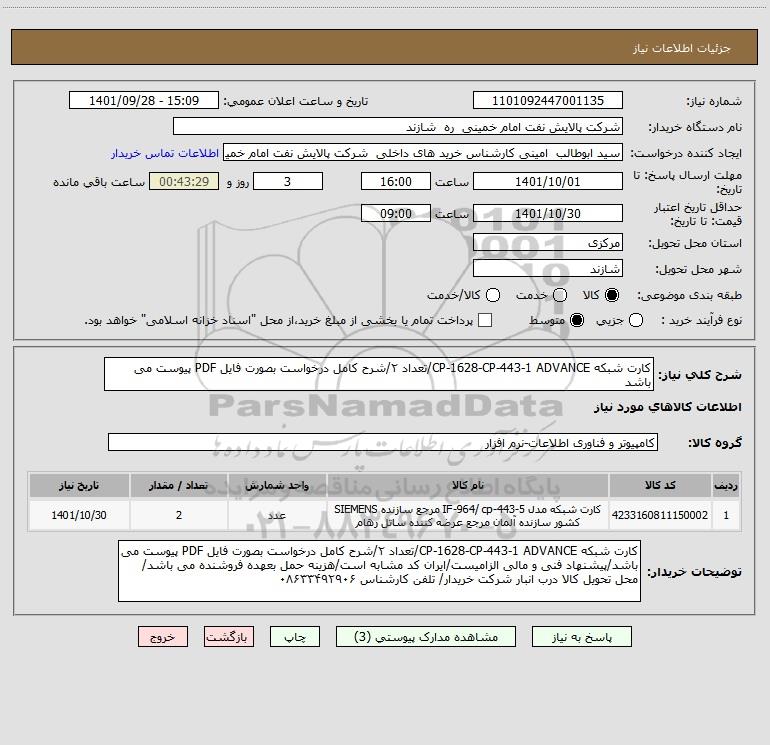Viewport: 770px width, 745px height.
Task: Click the نام کالا column header
Action: (468, 485)
